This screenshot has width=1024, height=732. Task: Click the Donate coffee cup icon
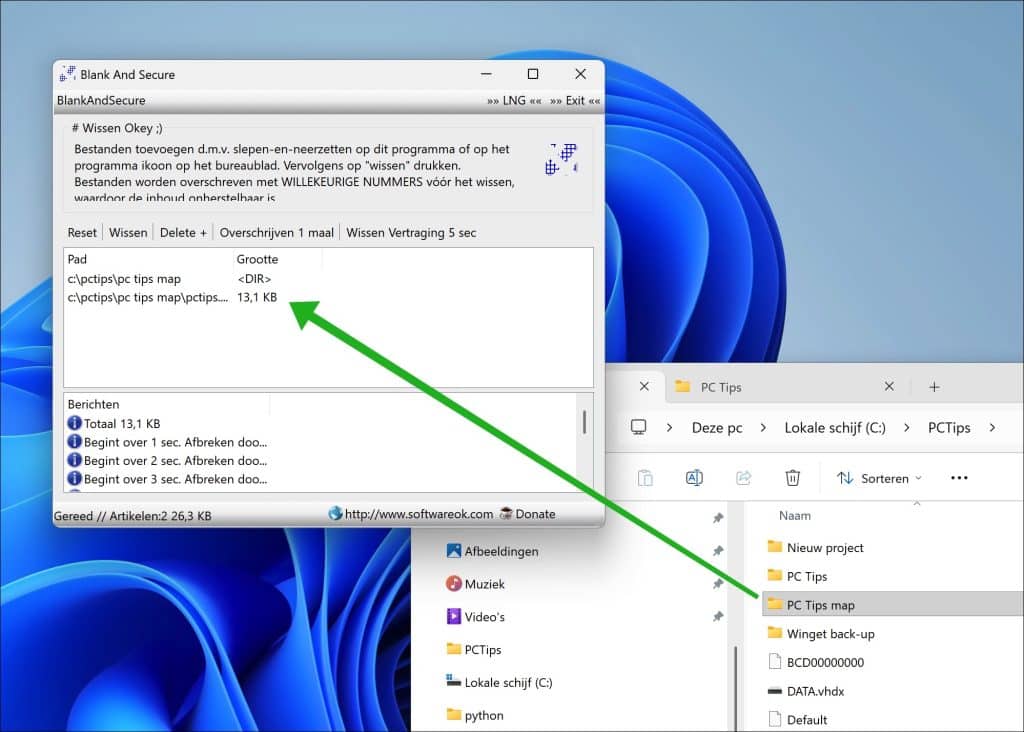click(506, 514)
